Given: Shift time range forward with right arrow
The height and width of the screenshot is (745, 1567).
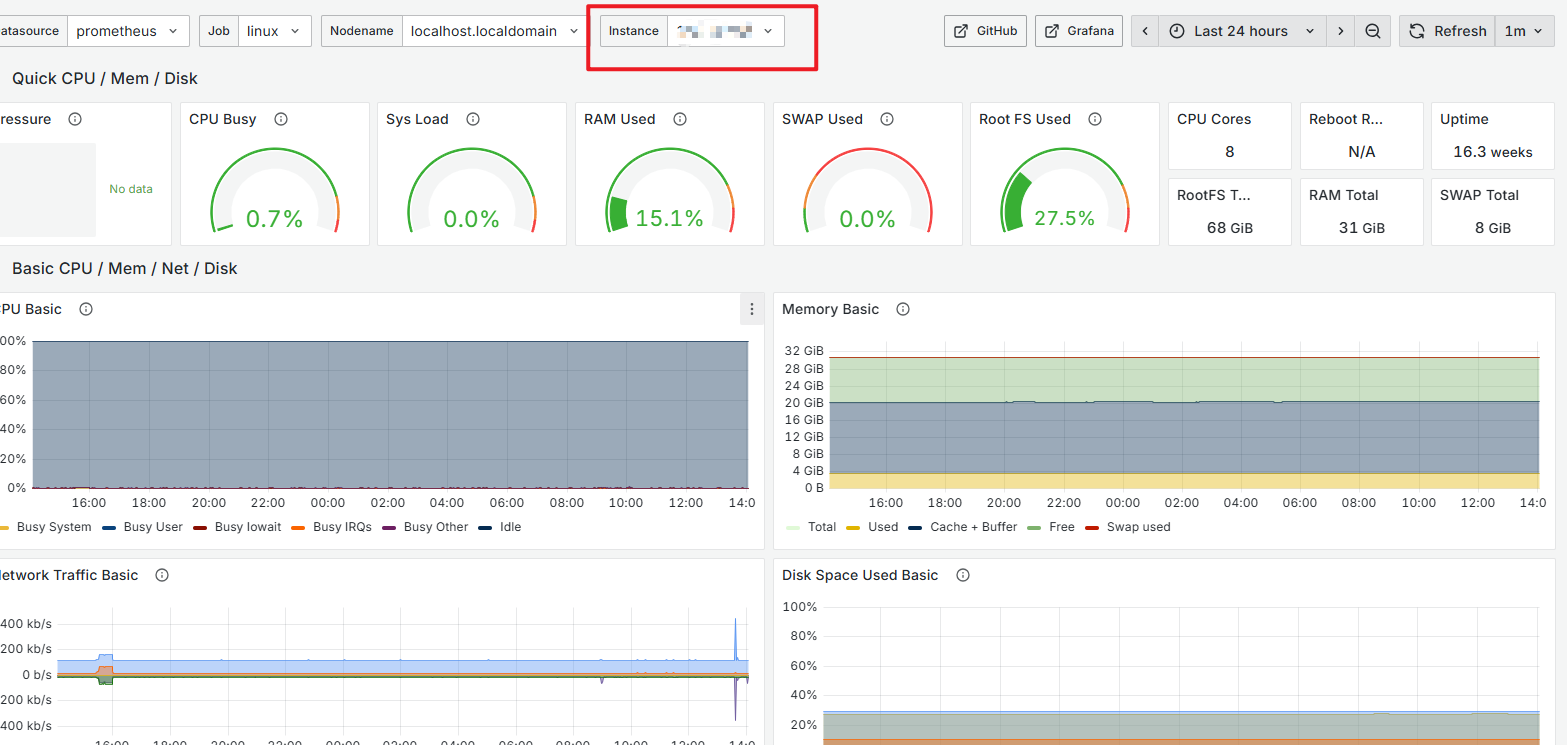Looking at the screenshot, I should tap(1341, 31).
